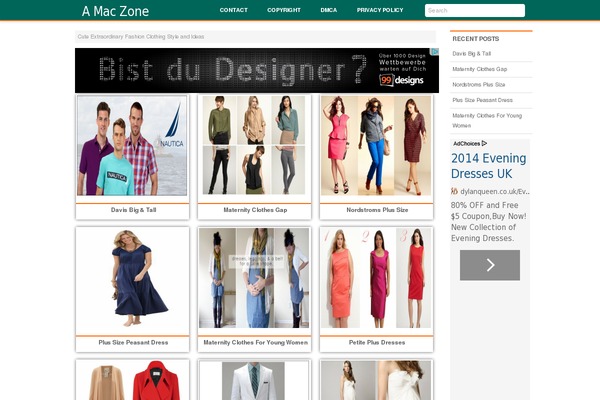Open Plus Size Peasant Dress in Recent Posts
The height and width of the screenshot is (400, 600).
point(483,100)
